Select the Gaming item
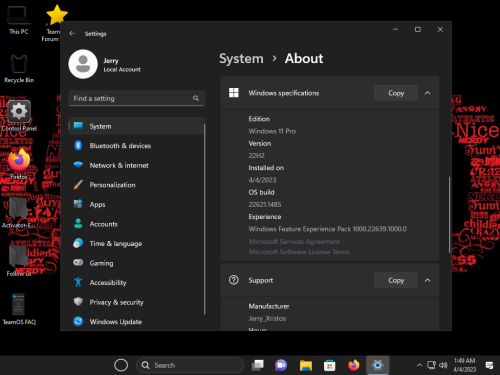The image size is (500, 375). 136,263
